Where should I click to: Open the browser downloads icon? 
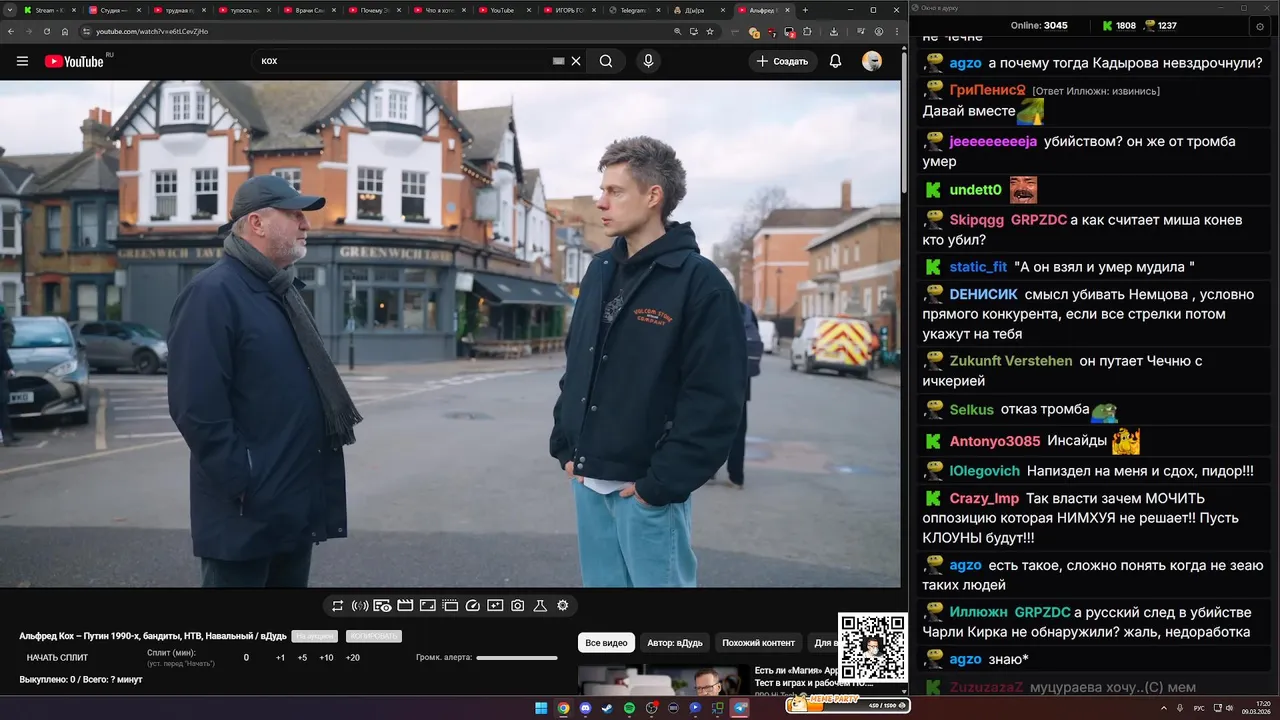click(x=834, y=31)
